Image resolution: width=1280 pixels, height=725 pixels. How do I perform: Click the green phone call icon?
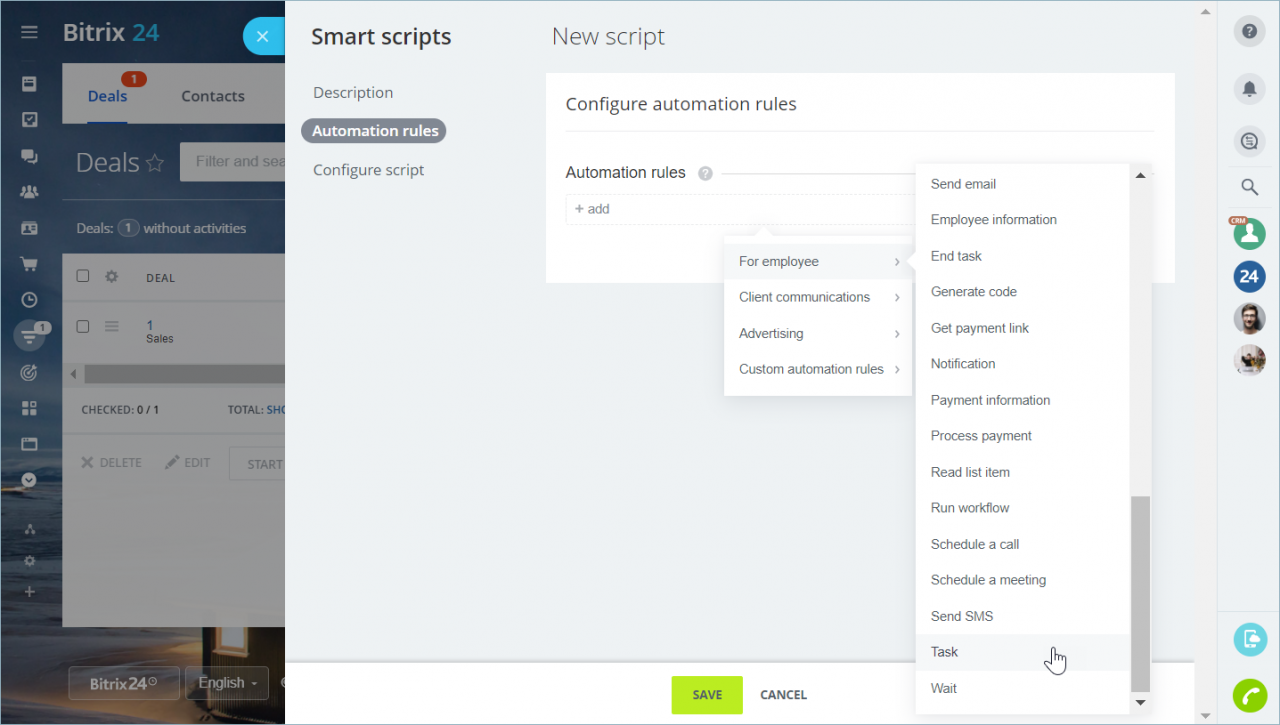(1249, 695)
